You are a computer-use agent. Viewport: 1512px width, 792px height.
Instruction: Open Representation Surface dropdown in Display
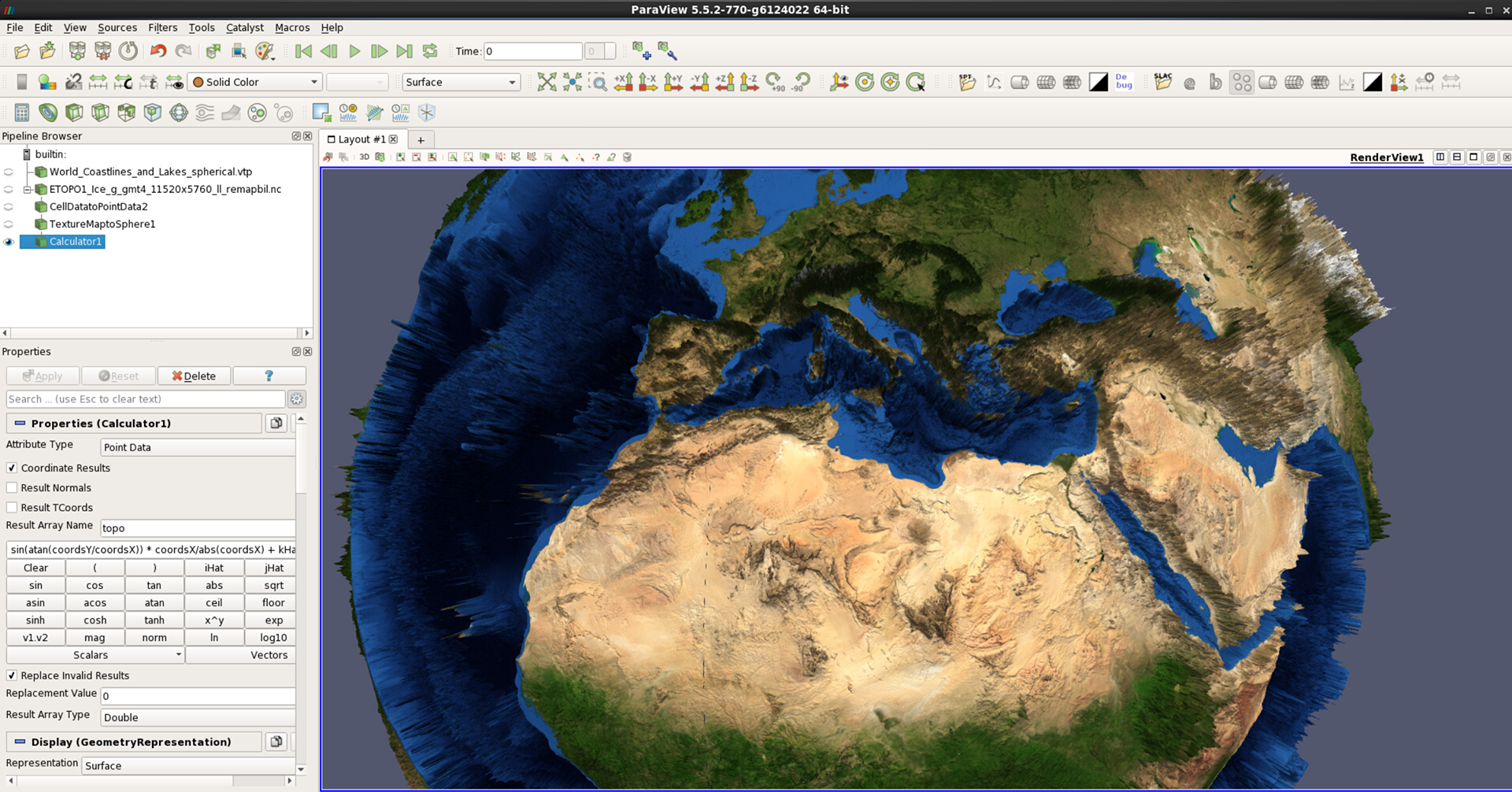tap(188, 765)
